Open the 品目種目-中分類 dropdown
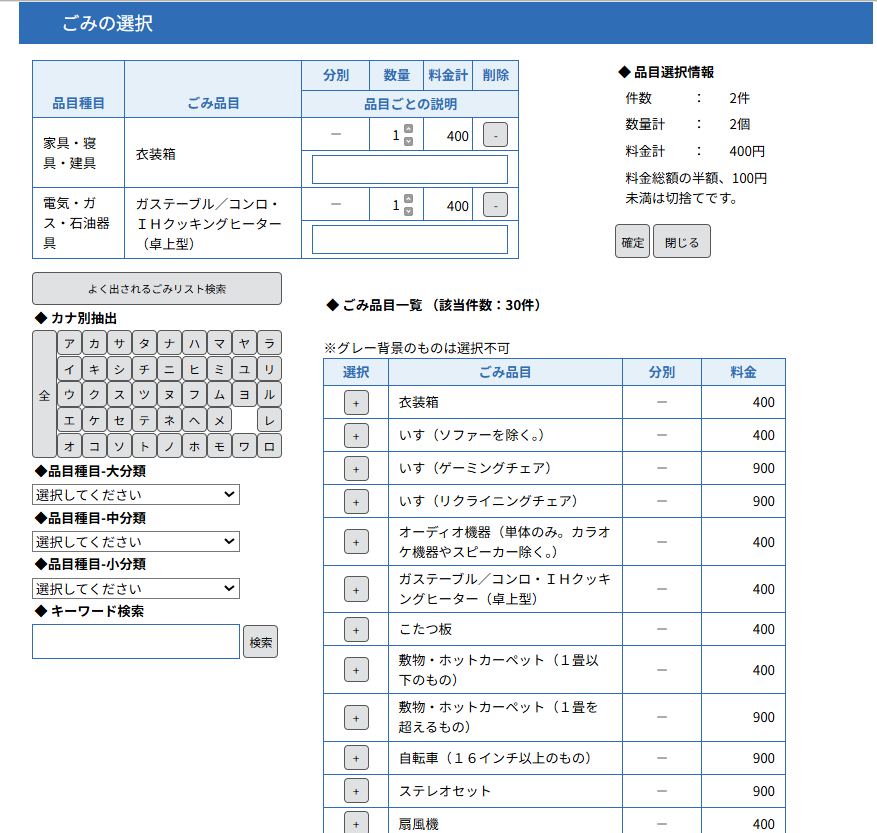 [x=136, y=541]
